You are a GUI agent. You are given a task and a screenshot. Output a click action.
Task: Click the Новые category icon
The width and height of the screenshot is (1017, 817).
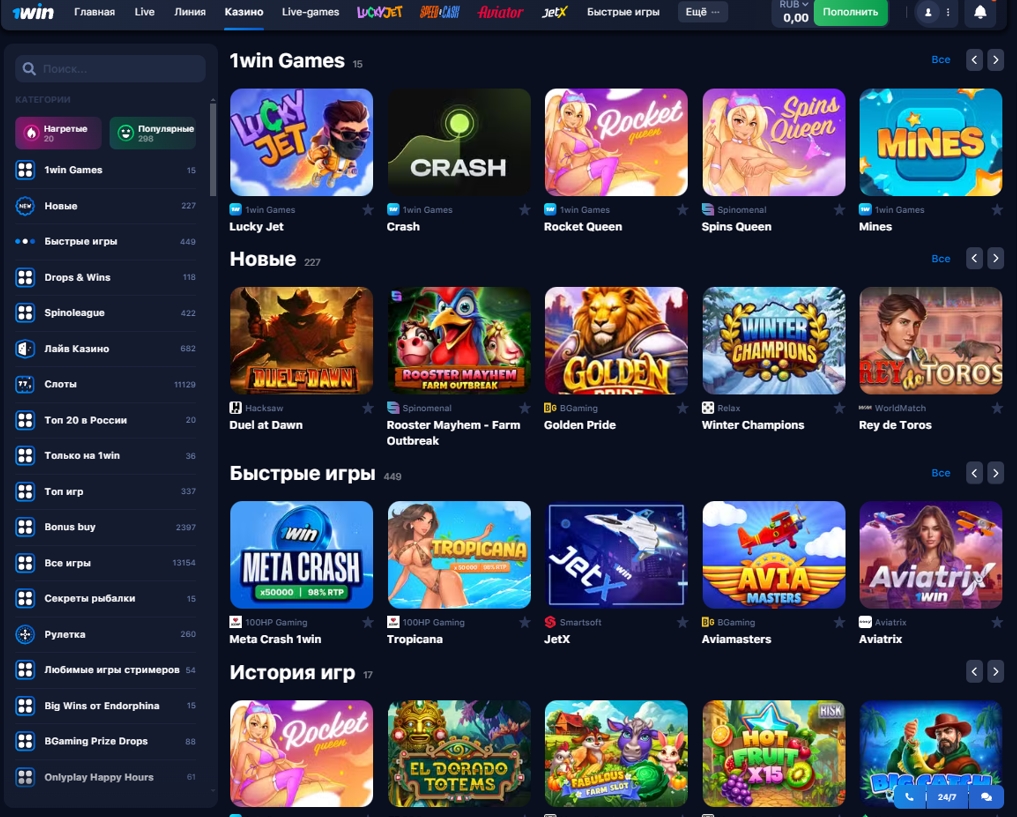(x=25, y=206)
